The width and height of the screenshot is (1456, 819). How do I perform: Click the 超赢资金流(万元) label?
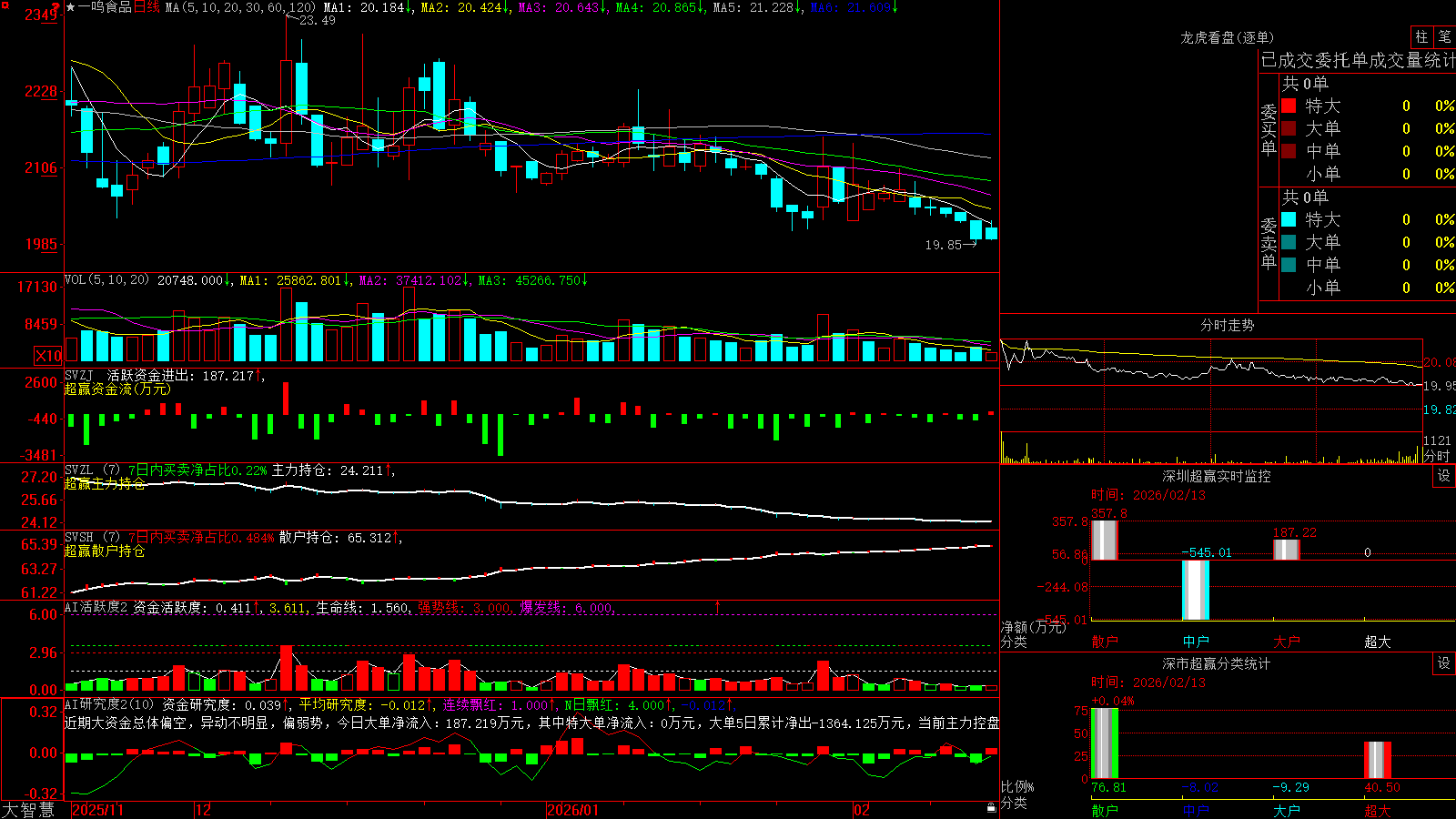tap(117, 389)
